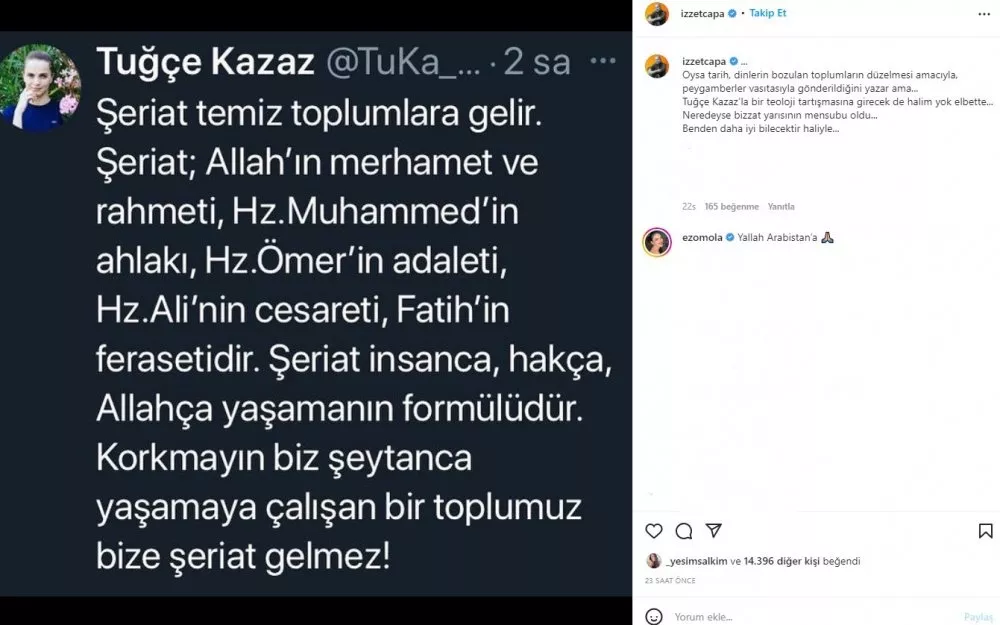Open ezomola's profile avatar
The height and width of the screenshot is (625, 1000).
coord(657,242)
